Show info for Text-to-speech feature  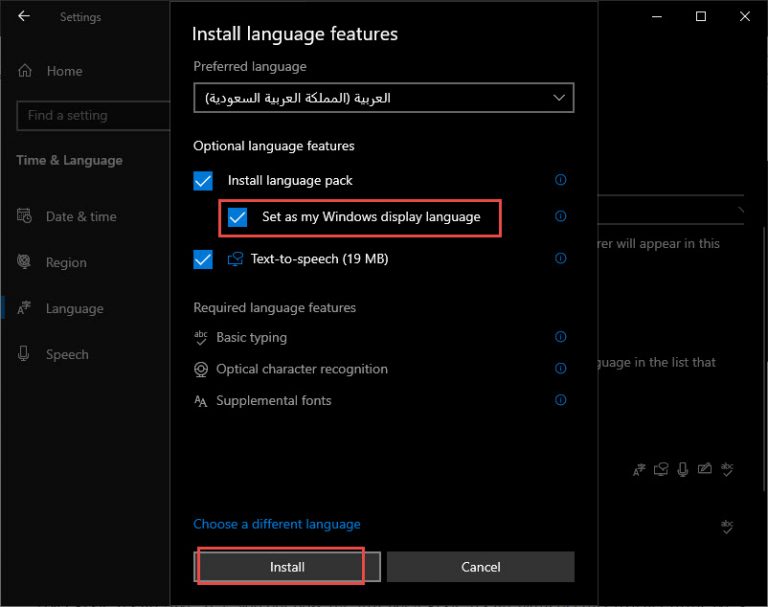pyautogui.click(x=560, y=258)
